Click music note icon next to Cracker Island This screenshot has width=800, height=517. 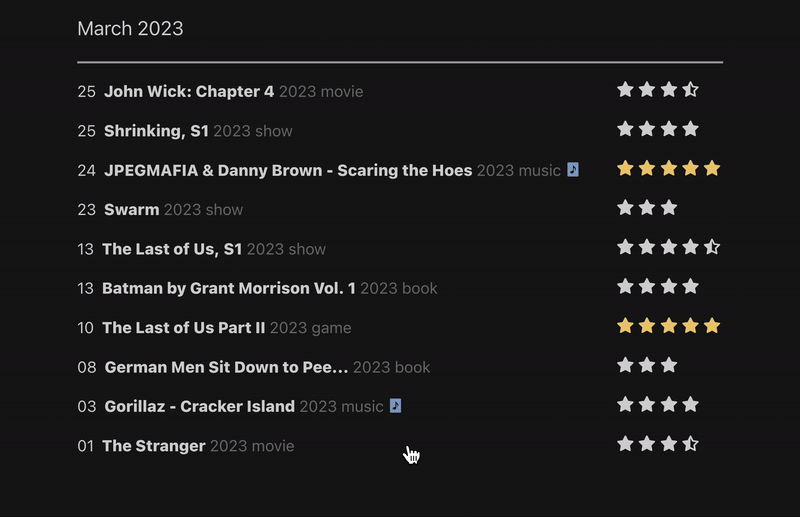(396, 406)
